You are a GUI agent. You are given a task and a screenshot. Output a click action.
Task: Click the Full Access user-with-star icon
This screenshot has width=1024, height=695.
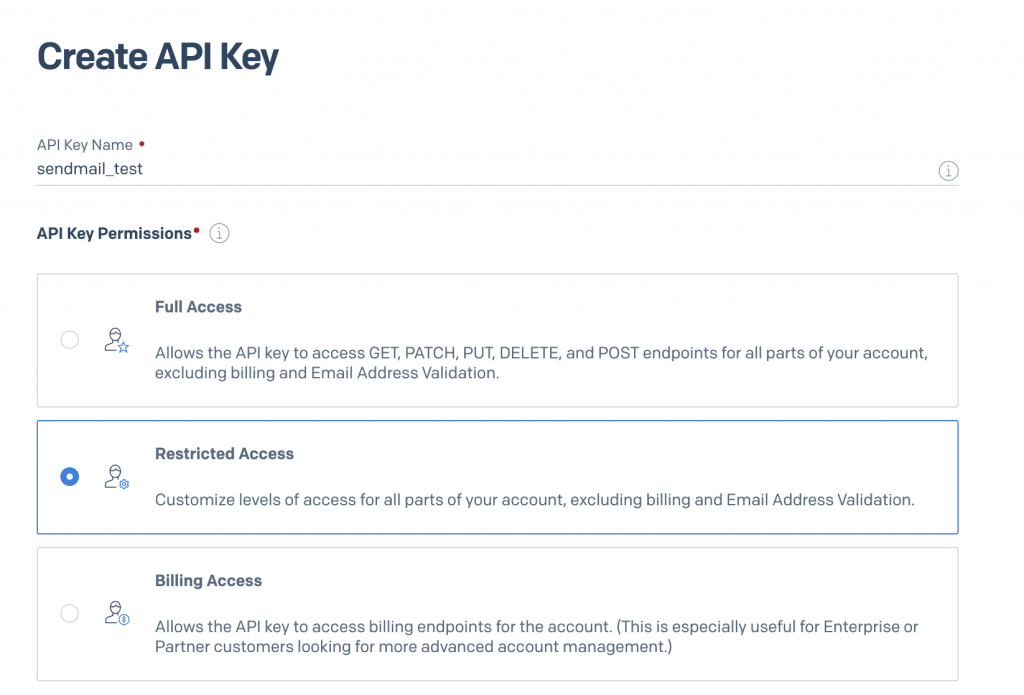117,340
